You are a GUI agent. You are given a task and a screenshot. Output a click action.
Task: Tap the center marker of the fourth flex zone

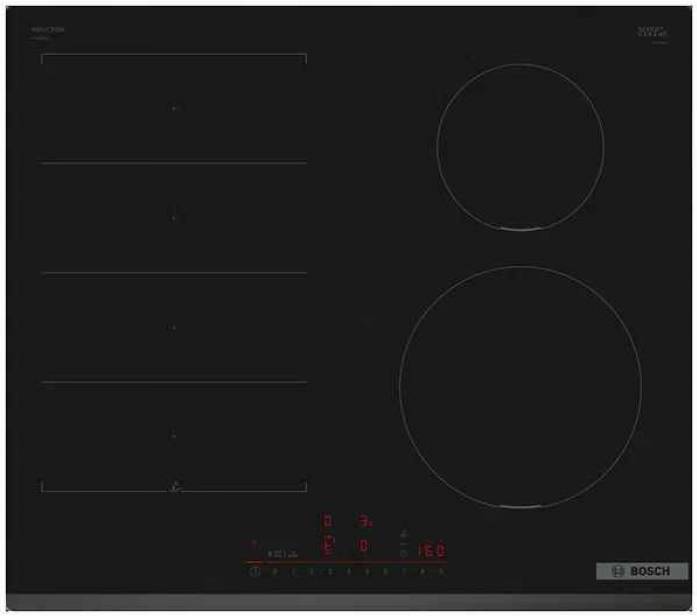click(173, 435)
